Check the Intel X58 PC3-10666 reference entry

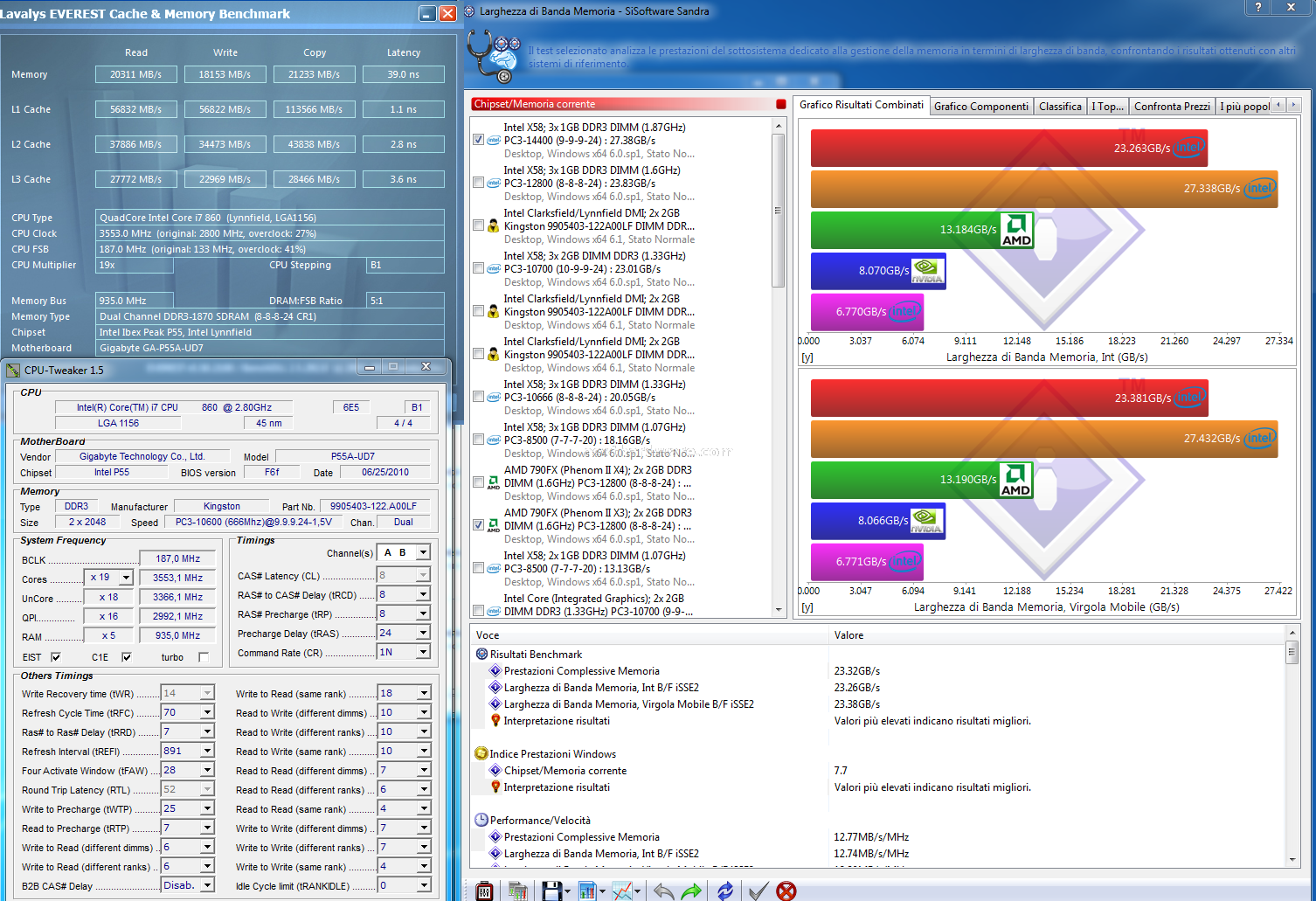tap(479, 397)
